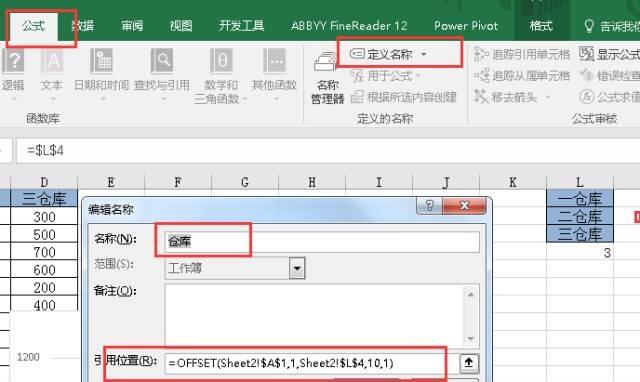The image size is (640, 382).
Task: Expand the 移去箭头 dropdown arrow
Action: (548, 97)
